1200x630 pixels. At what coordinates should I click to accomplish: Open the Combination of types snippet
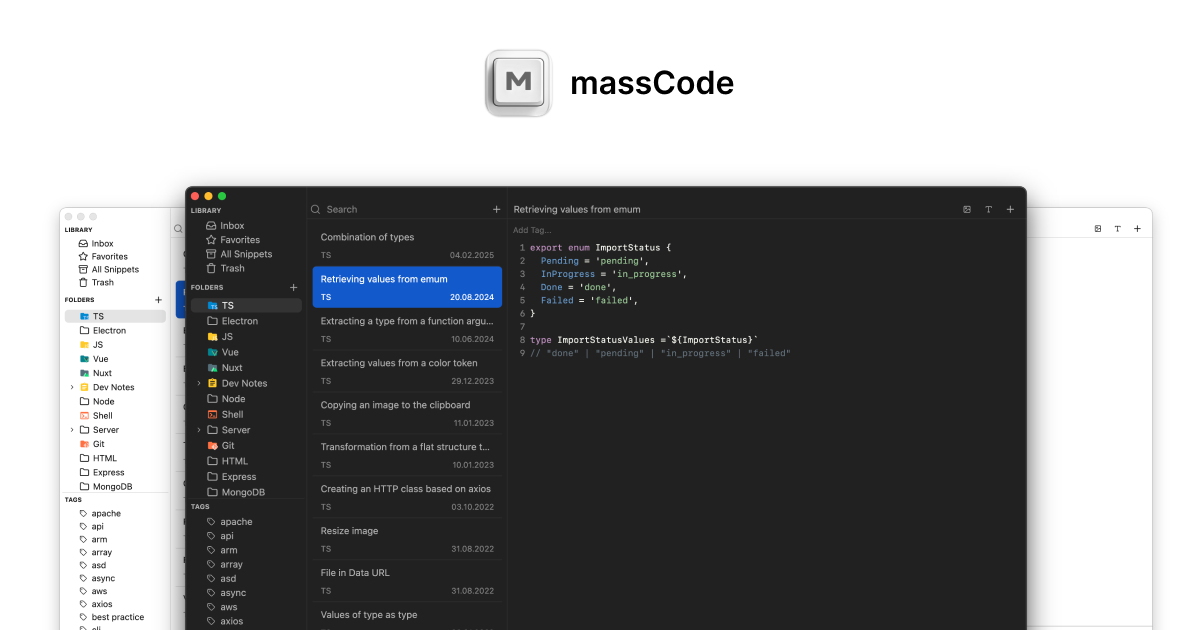click(x=407, y=245)
